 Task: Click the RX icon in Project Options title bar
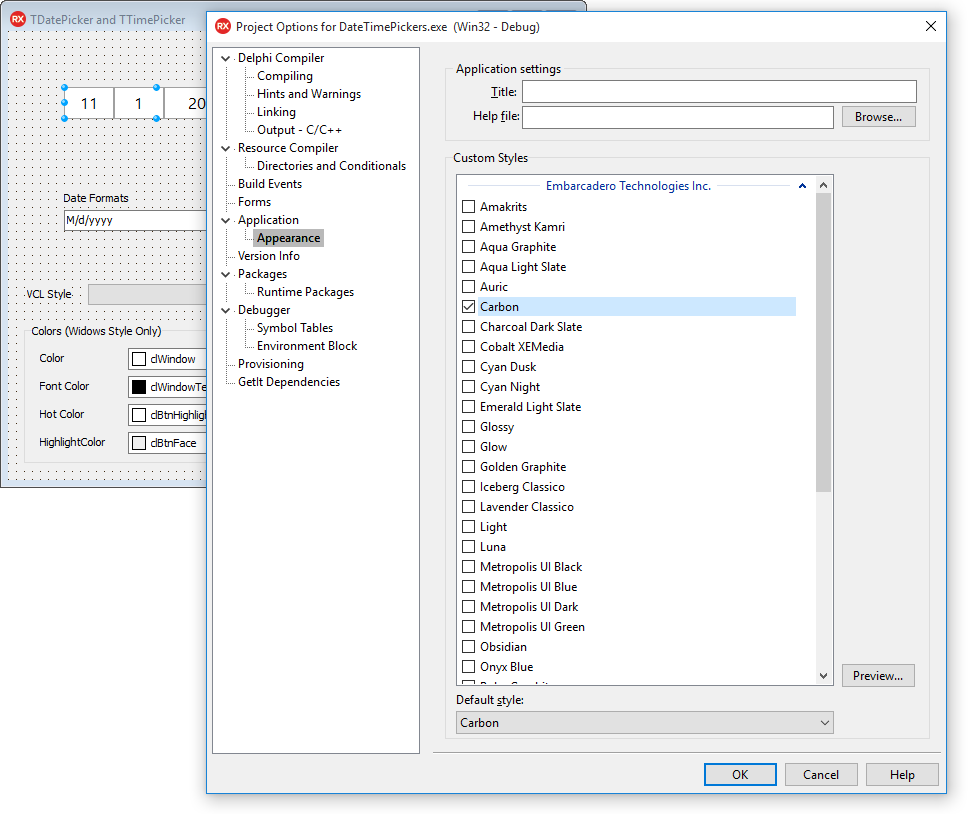[x=223, y=27]
